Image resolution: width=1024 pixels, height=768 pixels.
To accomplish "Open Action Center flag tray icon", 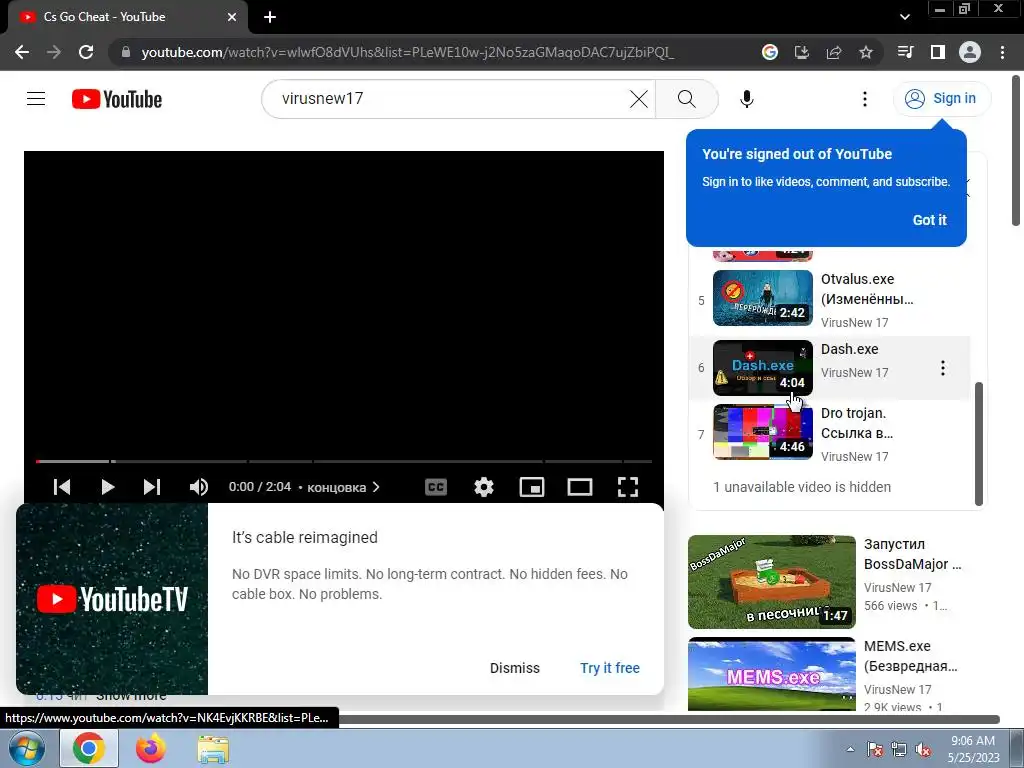I will [x=875, y=749].
